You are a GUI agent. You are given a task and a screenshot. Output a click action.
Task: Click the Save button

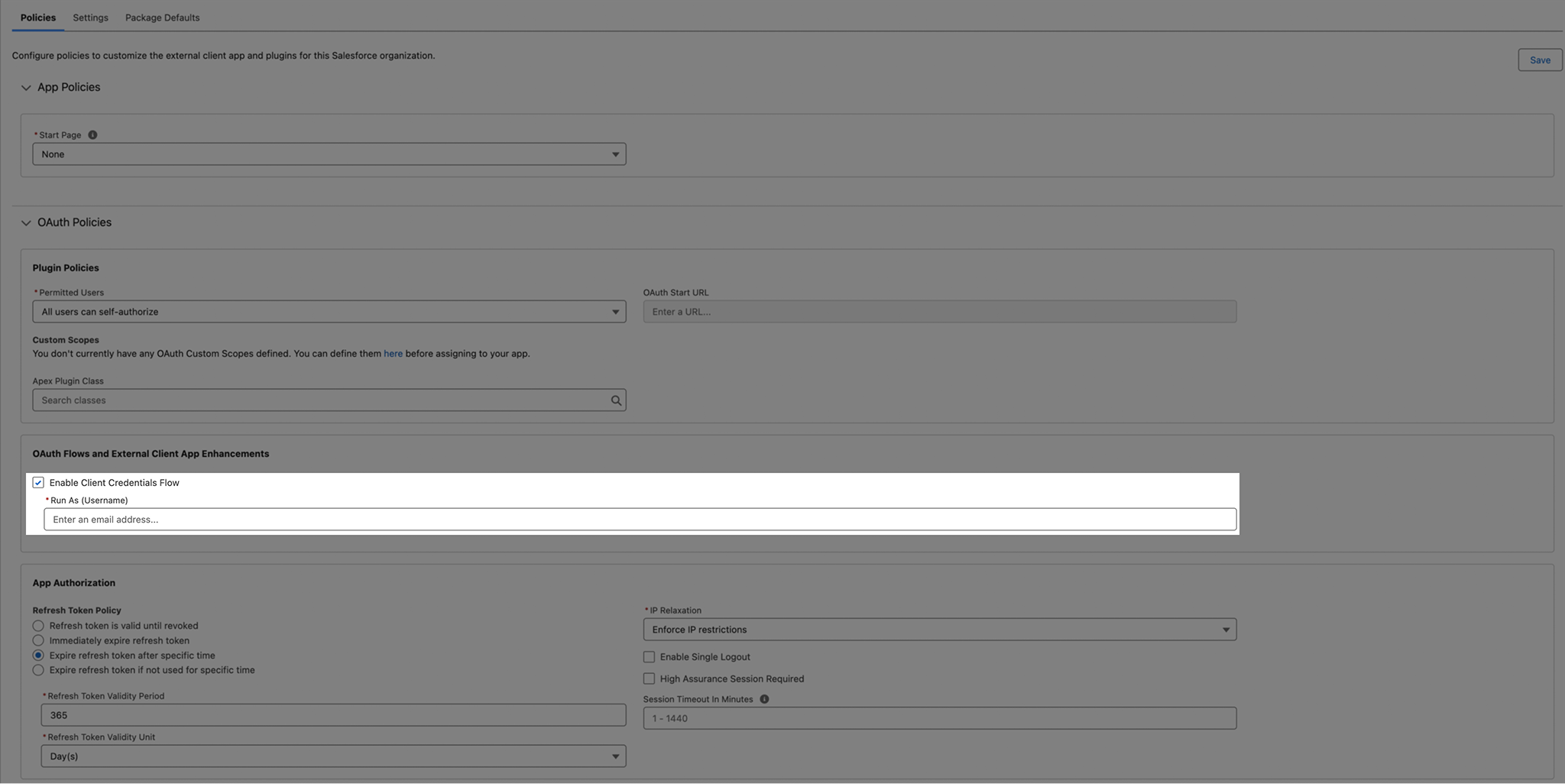tap(1540, 60)
